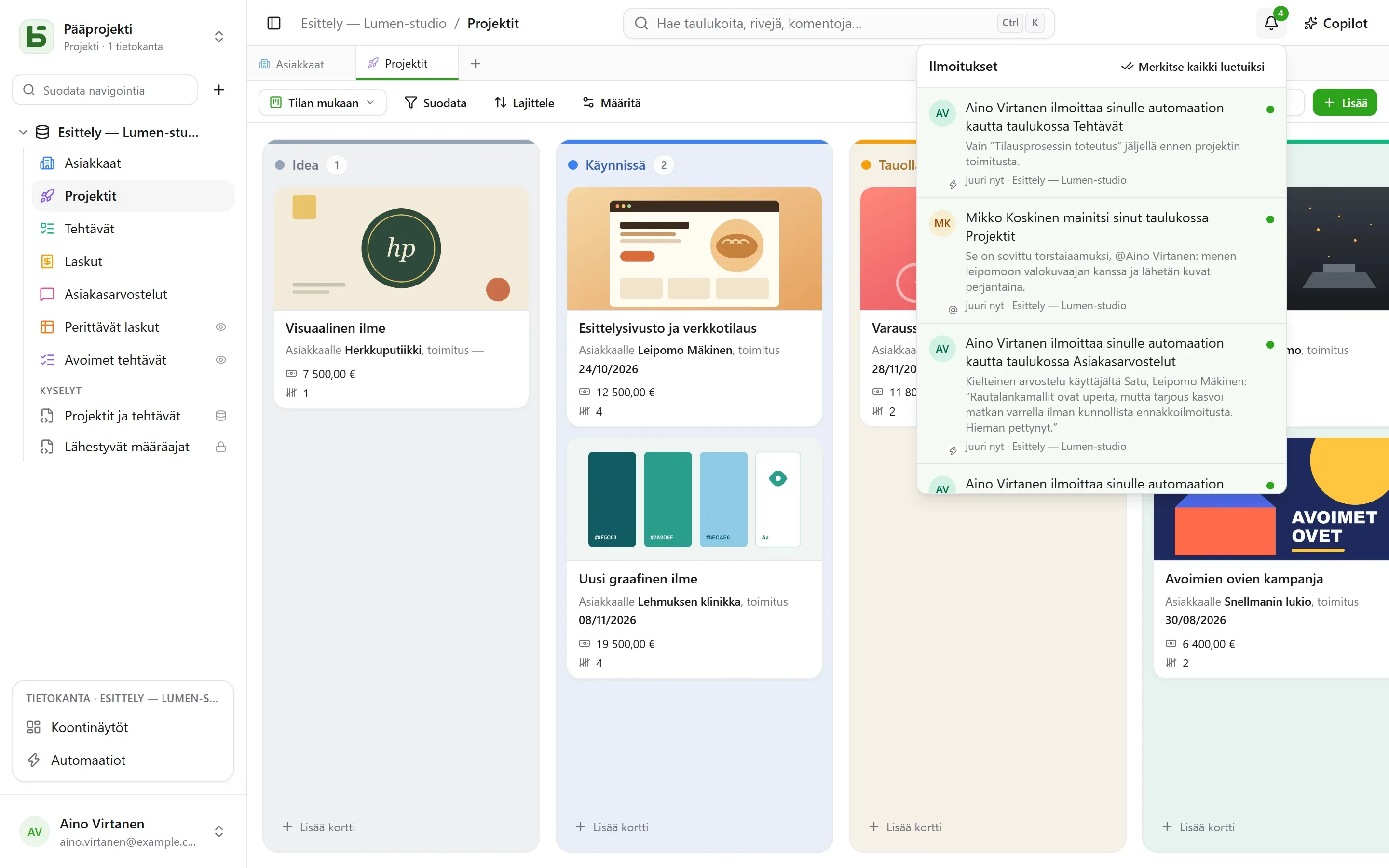Click Merkitse kaikki luetuiksi
This screenshot has width=1389, height=868.
click(x=1193, y=67)
